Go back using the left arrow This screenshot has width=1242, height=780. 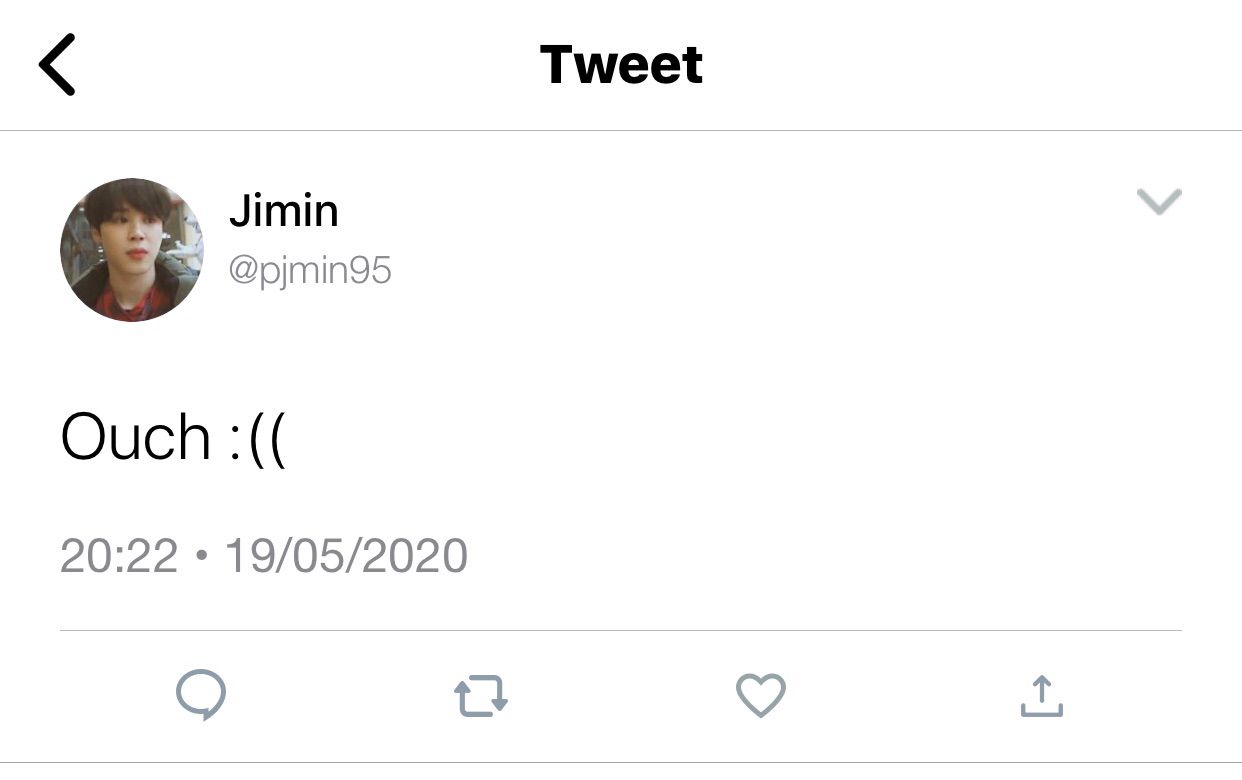tap(57, 64)
